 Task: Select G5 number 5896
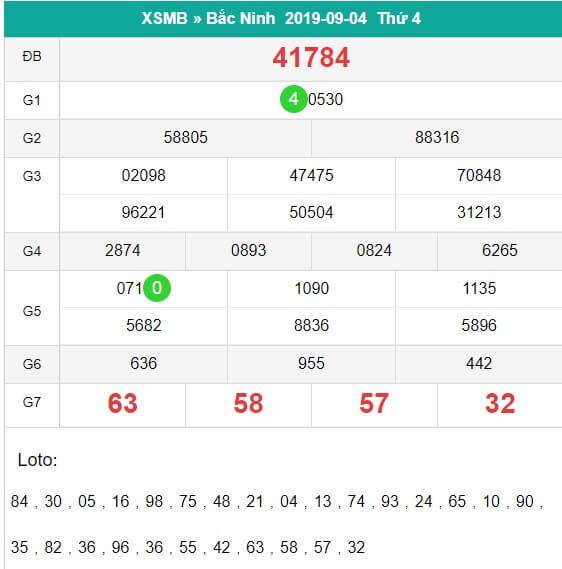click(479, 325)
